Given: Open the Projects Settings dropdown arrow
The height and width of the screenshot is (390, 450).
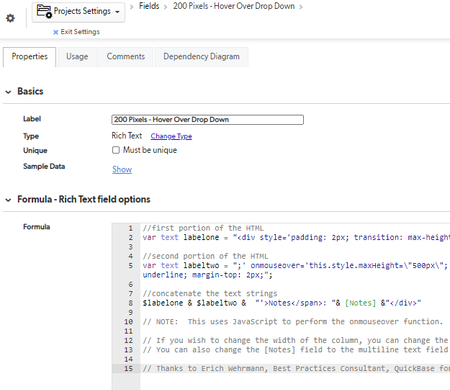Looking at the screenshot, I should coord(117,12).
